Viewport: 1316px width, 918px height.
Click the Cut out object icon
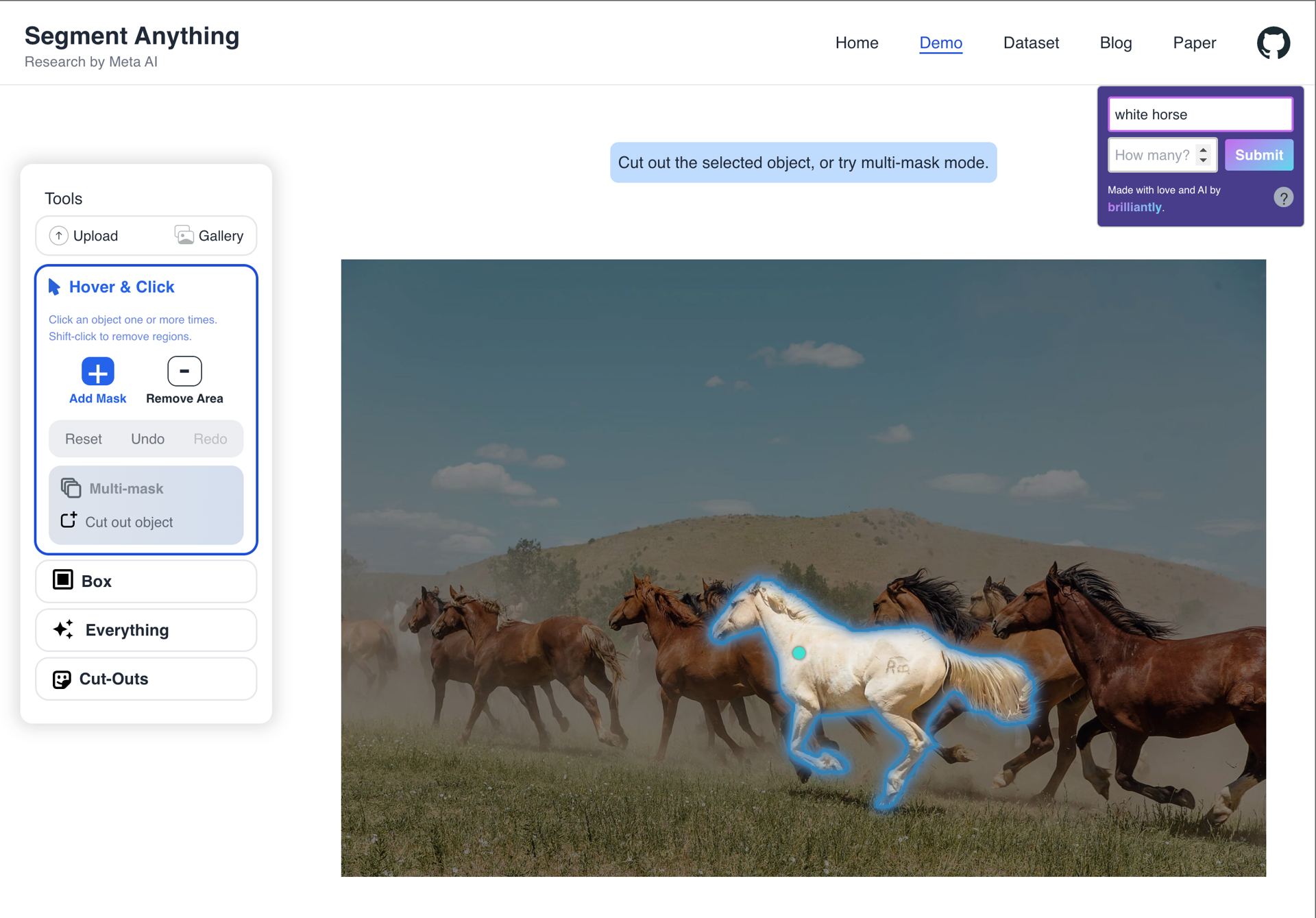point(69,520)
